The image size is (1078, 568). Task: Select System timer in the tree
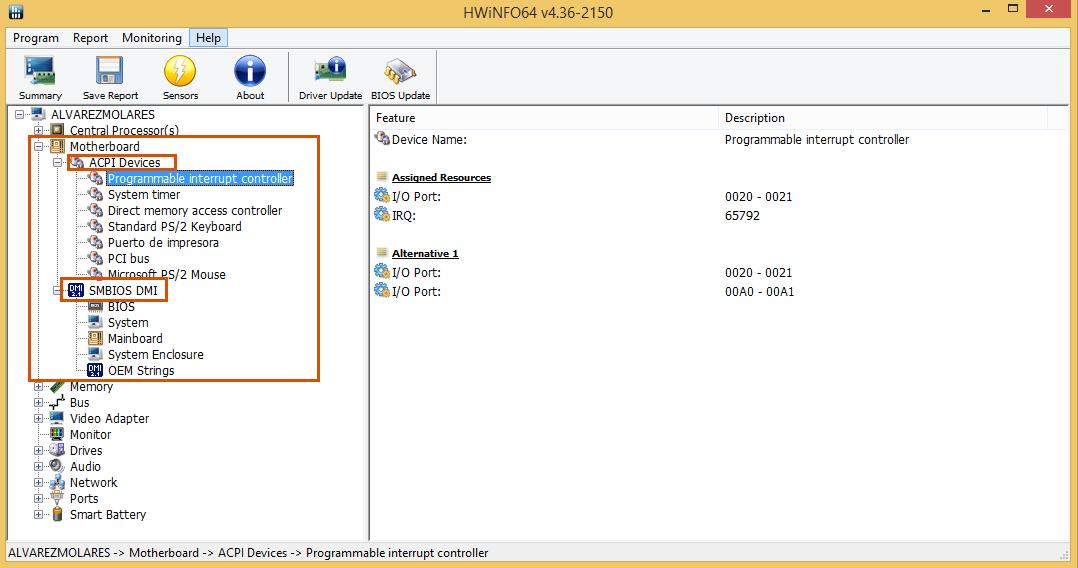pyautogui.click(x=144, y=195)
